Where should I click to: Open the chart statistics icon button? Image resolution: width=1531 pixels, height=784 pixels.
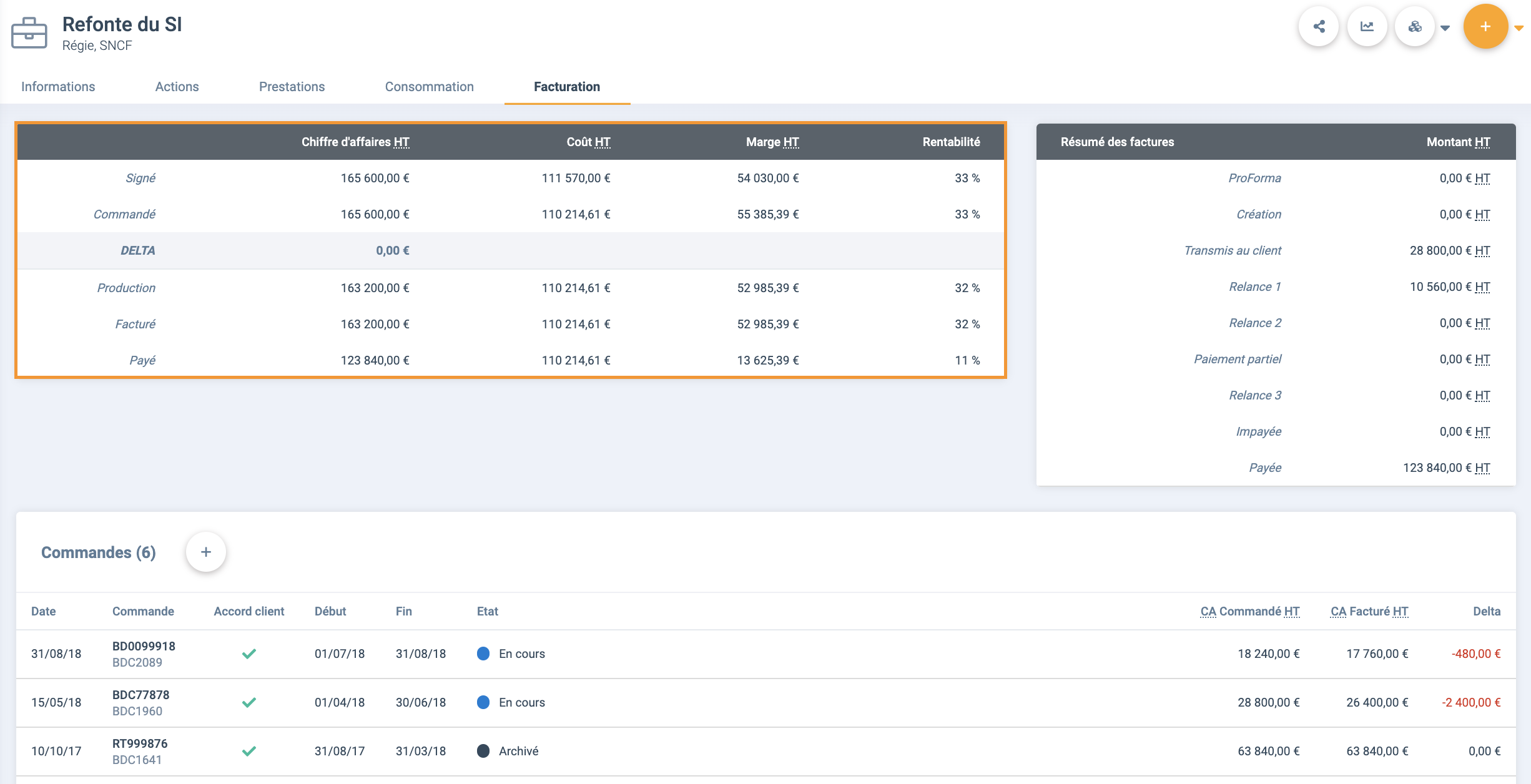tap(1367, 26)
